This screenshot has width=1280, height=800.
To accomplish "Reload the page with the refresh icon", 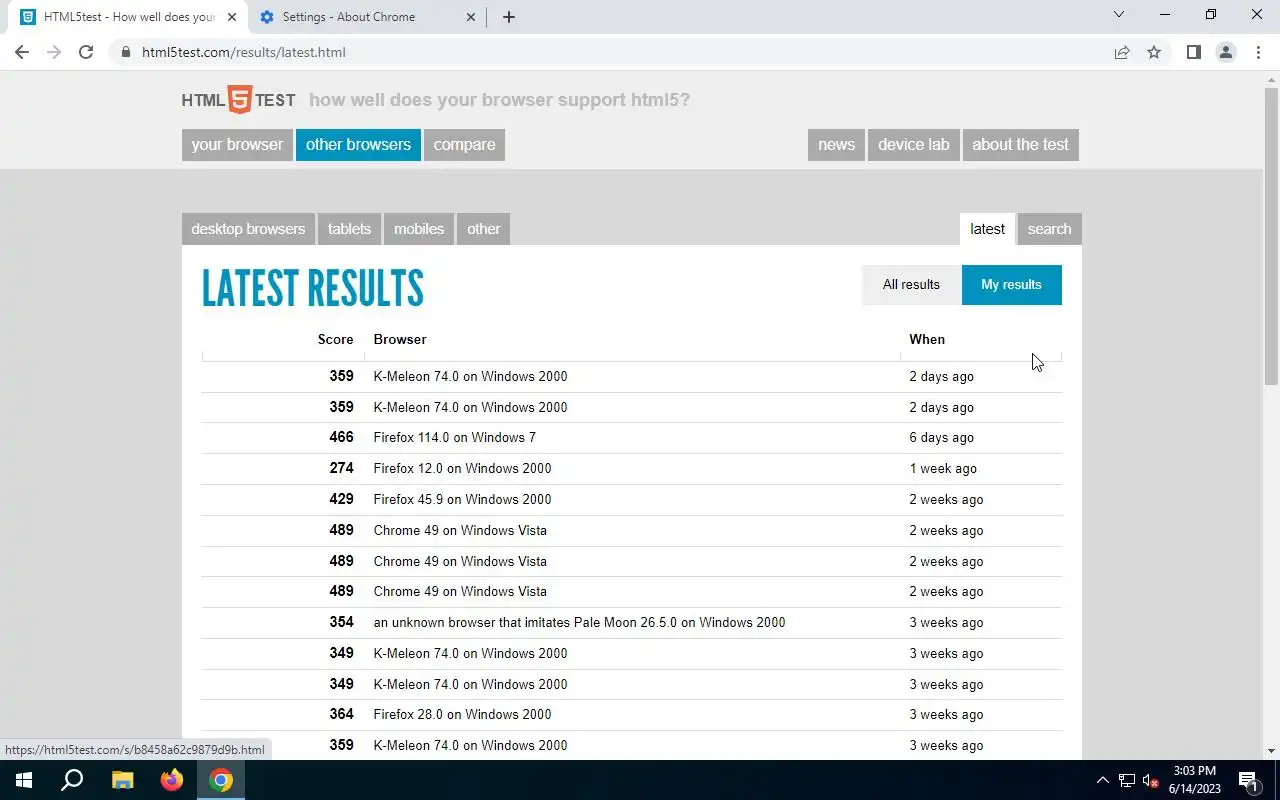I will (x=86, y=52).
